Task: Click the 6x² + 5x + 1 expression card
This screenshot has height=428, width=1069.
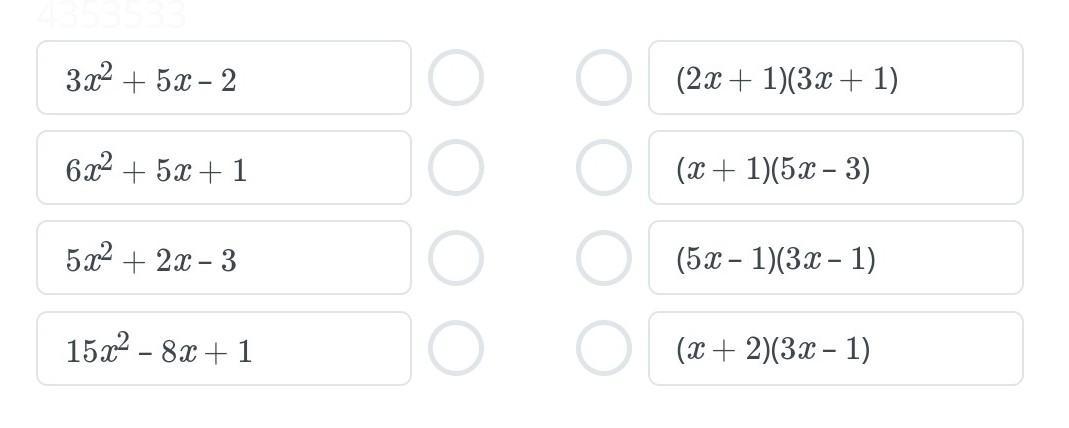Action: tap(224, 168)
